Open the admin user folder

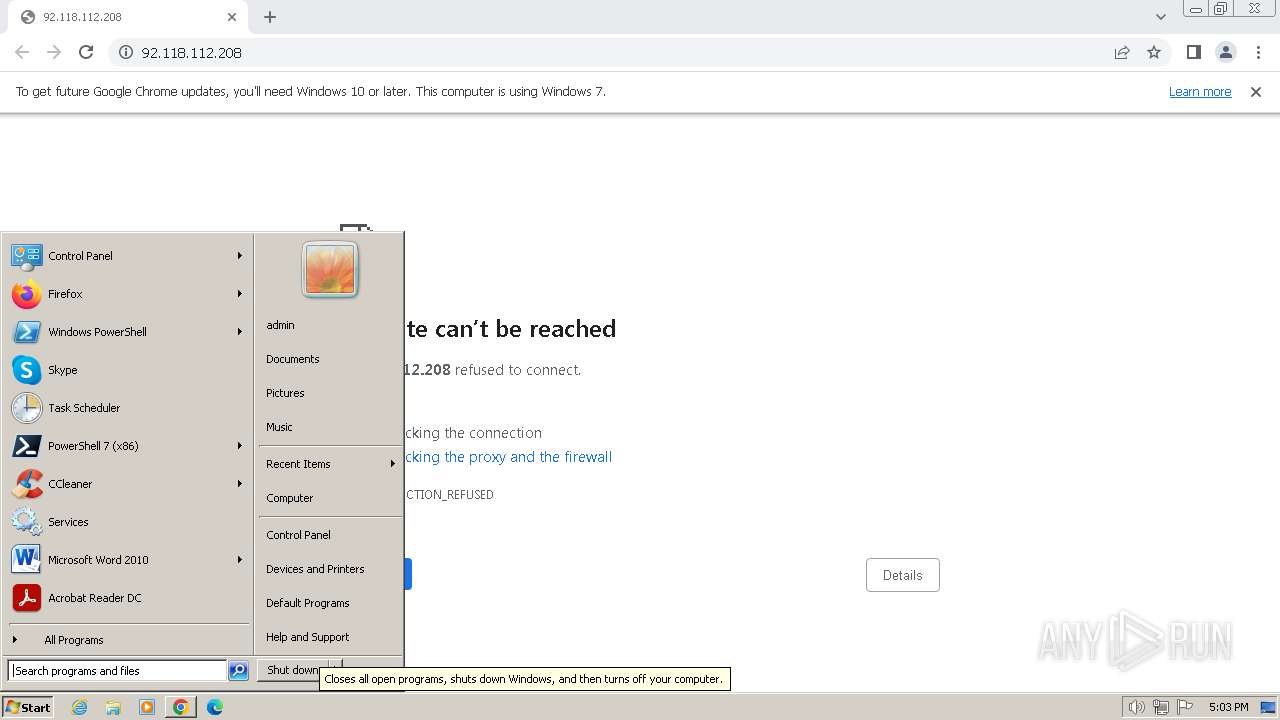[330, 325]
